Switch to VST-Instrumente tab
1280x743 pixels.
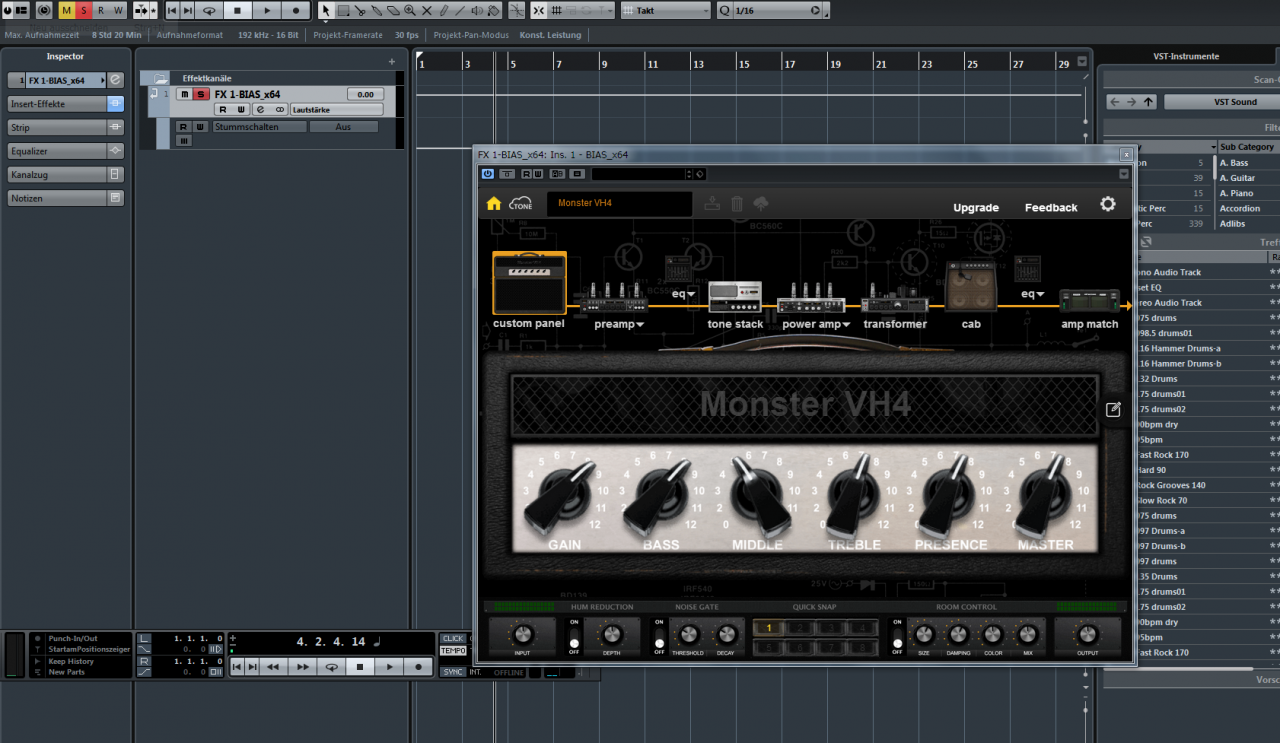point(1187,56)
